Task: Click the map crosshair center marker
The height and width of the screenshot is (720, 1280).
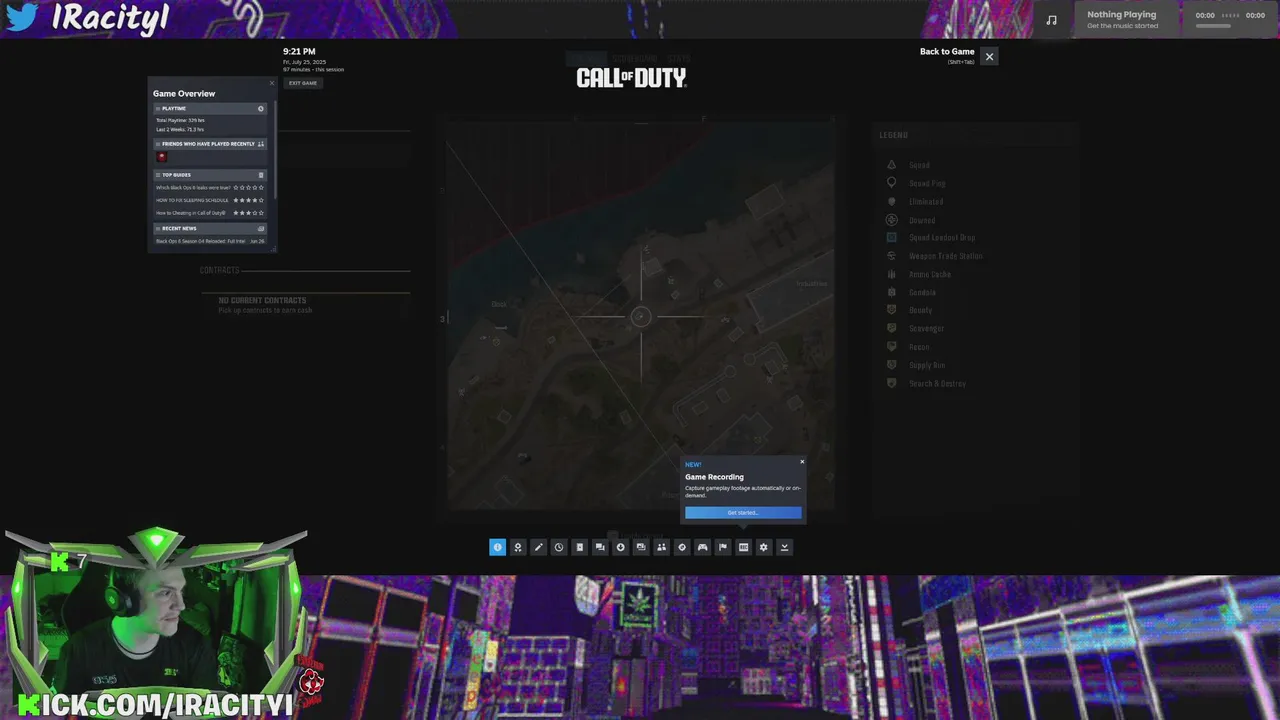Action: pyautogui.click(x=641, y=317)
